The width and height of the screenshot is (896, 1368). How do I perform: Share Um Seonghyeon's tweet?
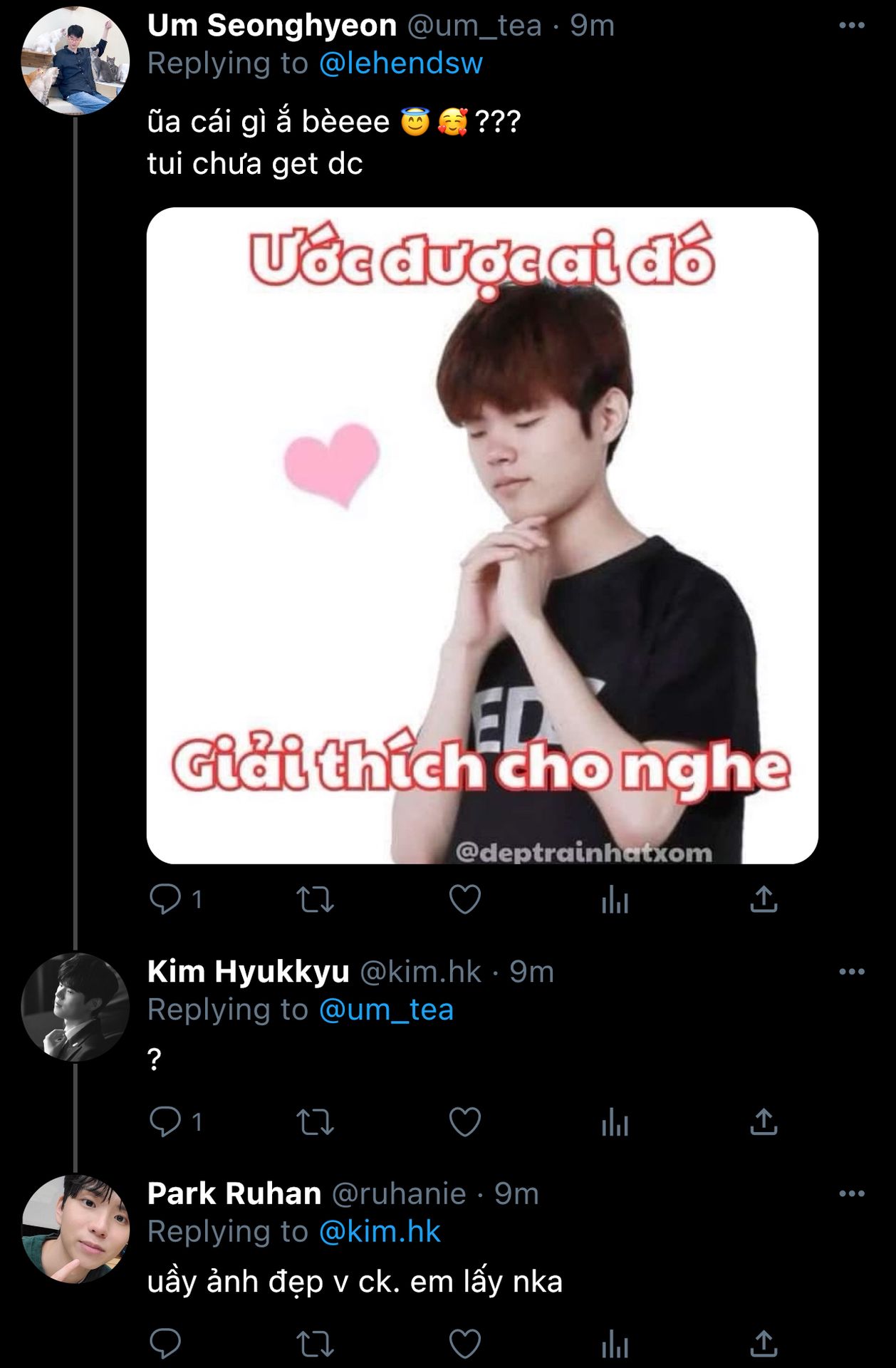pos(764,899)
